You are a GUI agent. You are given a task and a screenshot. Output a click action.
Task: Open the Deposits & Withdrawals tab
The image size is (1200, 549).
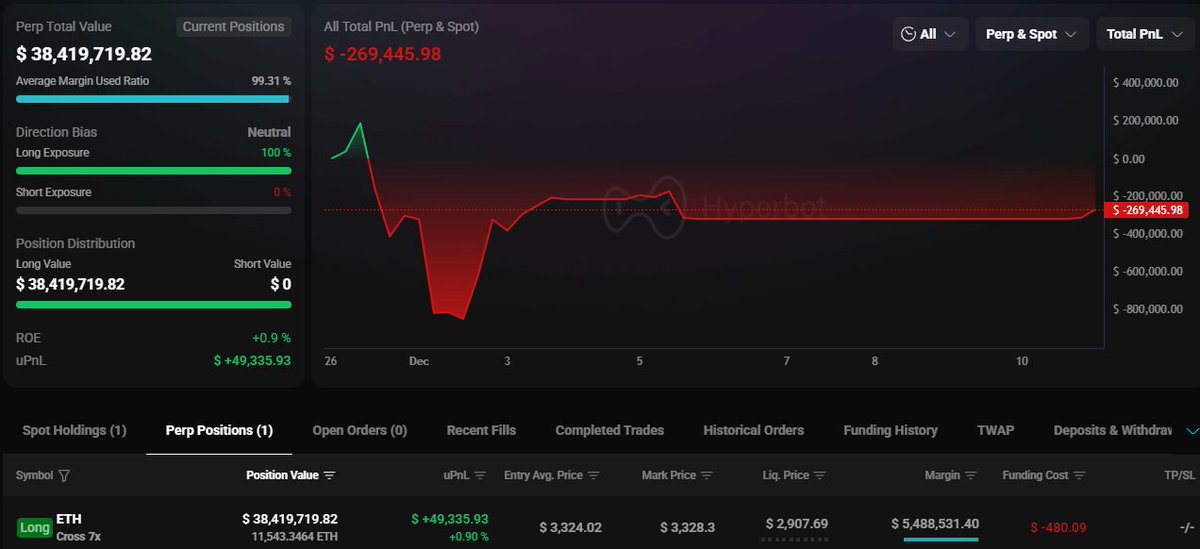tap(1112, 430)
